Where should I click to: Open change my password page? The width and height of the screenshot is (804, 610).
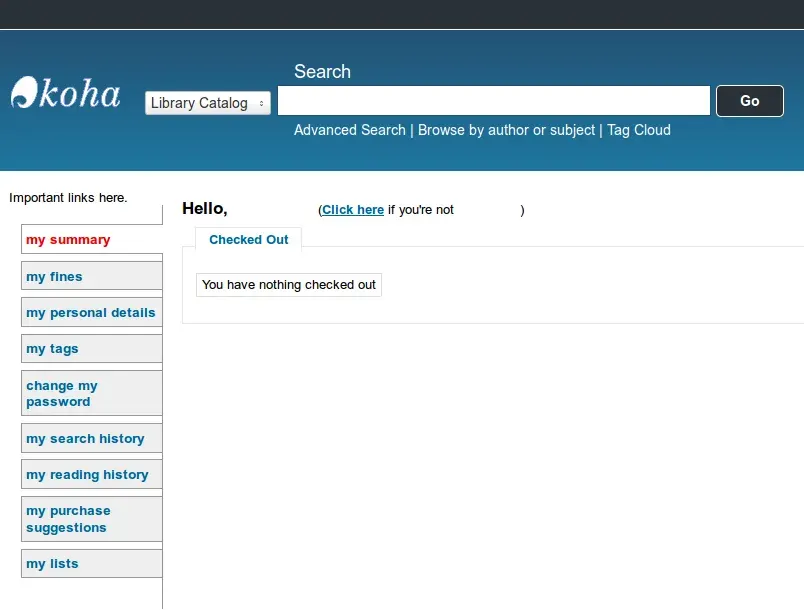click(x=92, y=393)
